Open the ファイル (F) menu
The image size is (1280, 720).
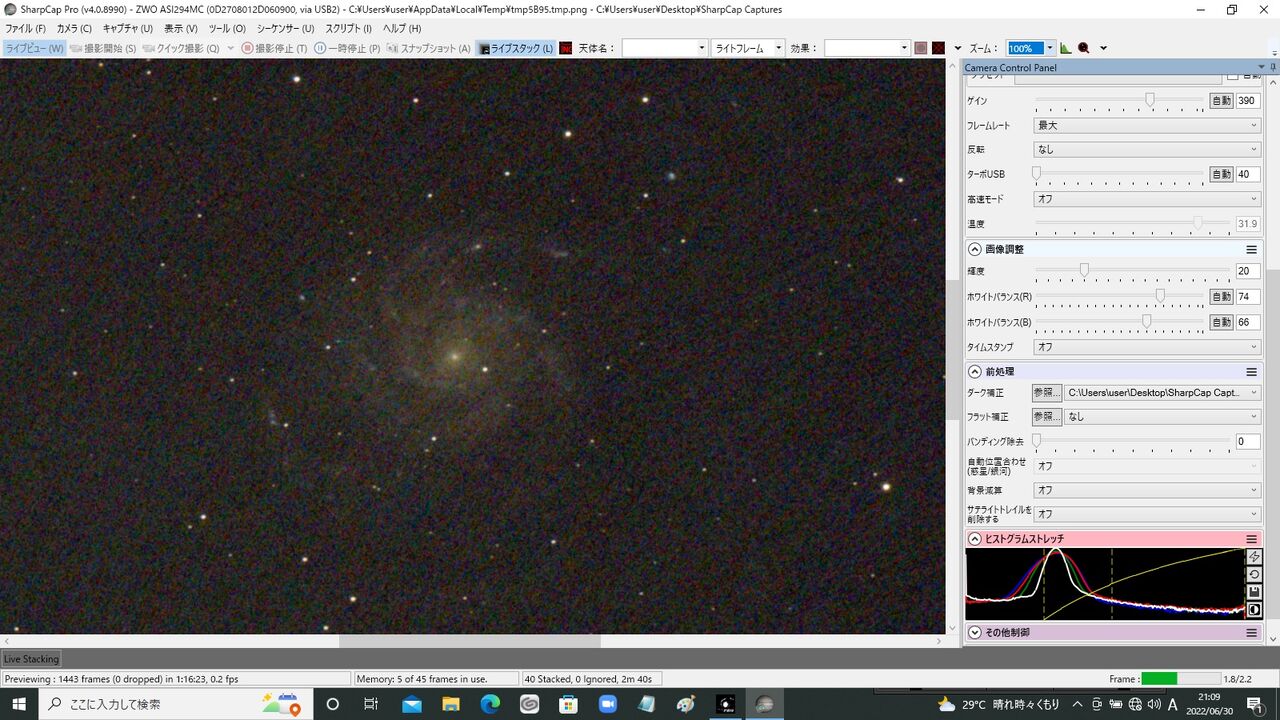[x=26, y=28]
